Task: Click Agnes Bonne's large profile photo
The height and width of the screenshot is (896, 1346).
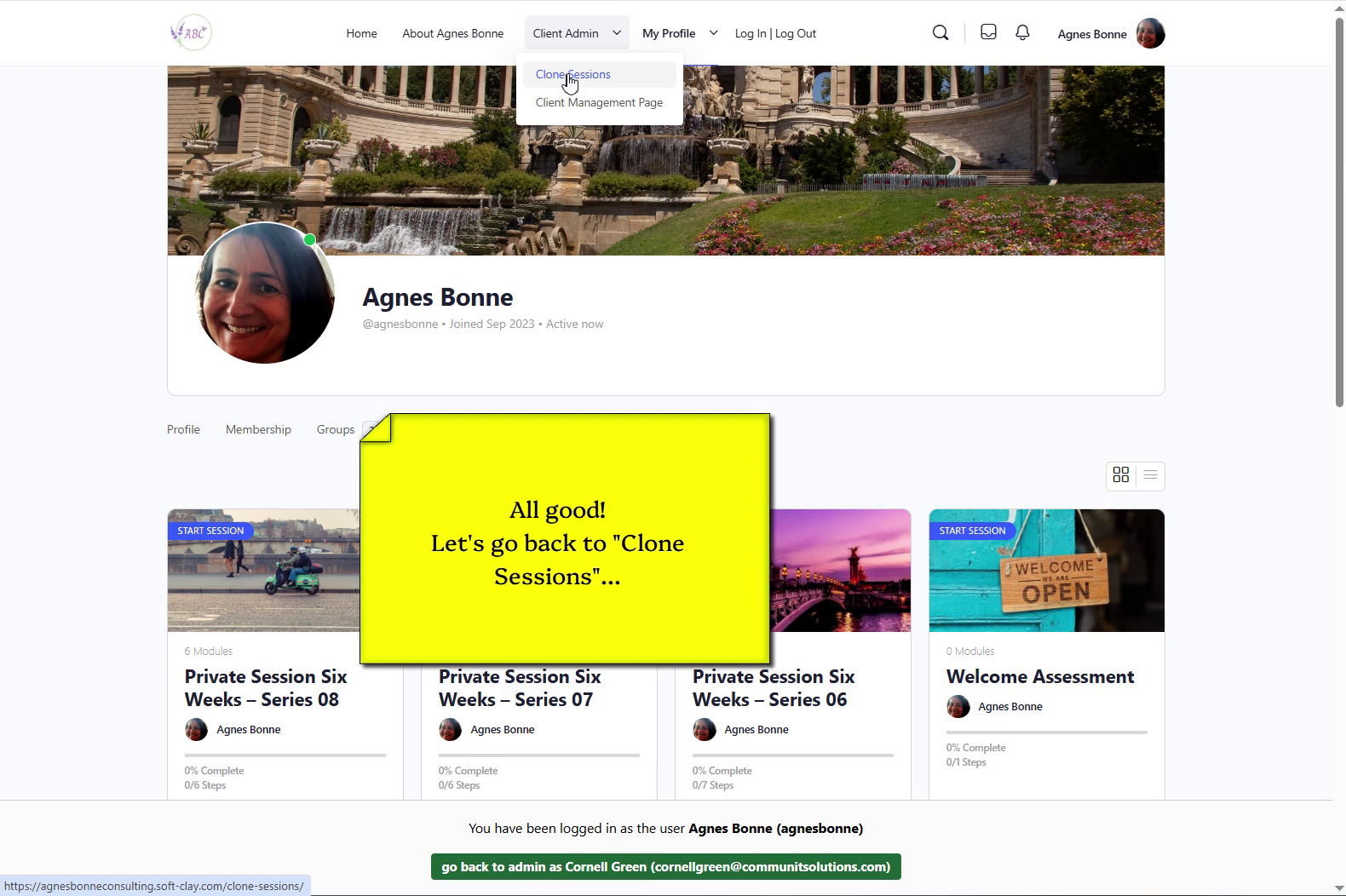Action: click(x=264, y=294)
